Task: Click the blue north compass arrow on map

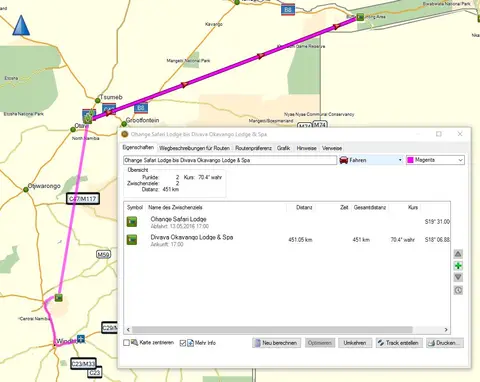Action: [x=21, y=25]
